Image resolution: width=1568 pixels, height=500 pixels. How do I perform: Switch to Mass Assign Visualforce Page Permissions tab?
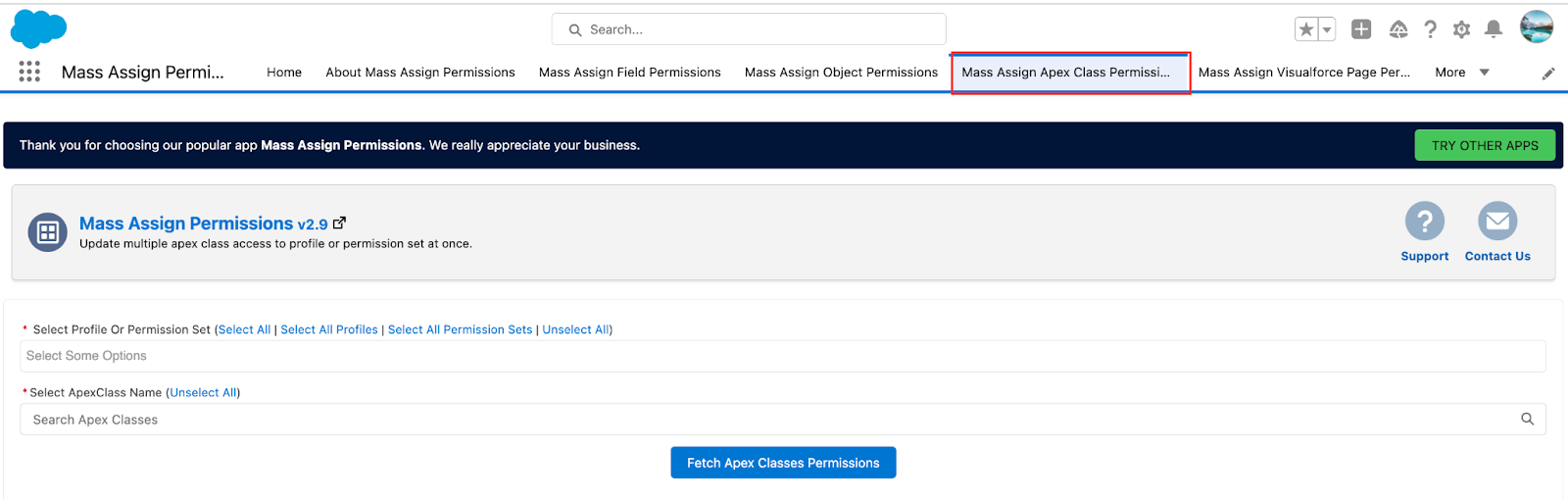coord(1304,73)
